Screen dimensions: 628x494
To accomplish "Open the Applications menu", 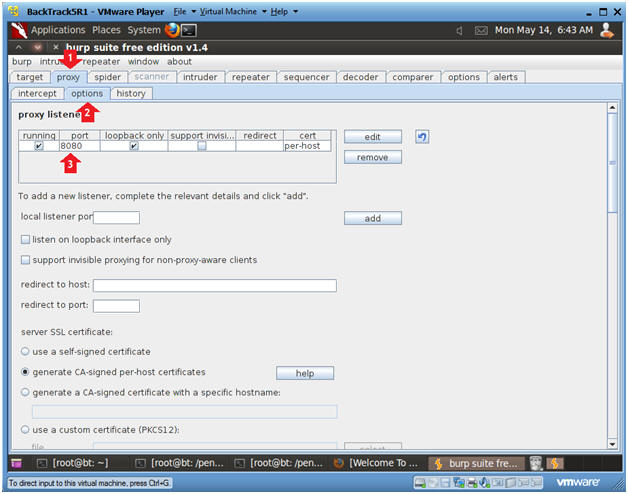I will [58, 30].
